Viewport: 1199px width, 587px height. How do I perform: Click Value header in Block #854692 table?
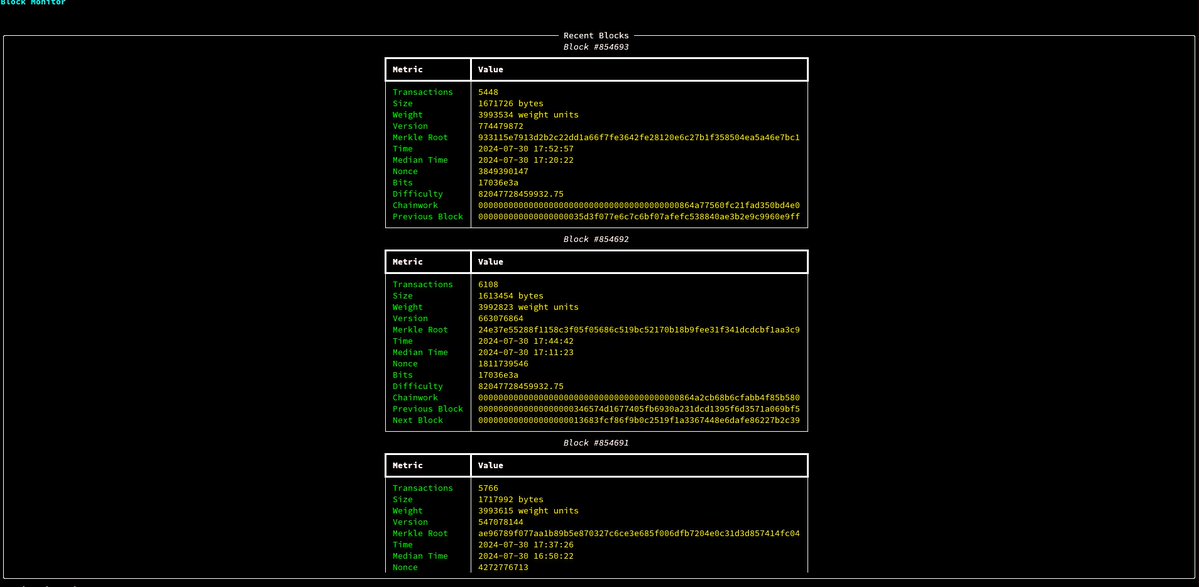[x=490, y=261]
